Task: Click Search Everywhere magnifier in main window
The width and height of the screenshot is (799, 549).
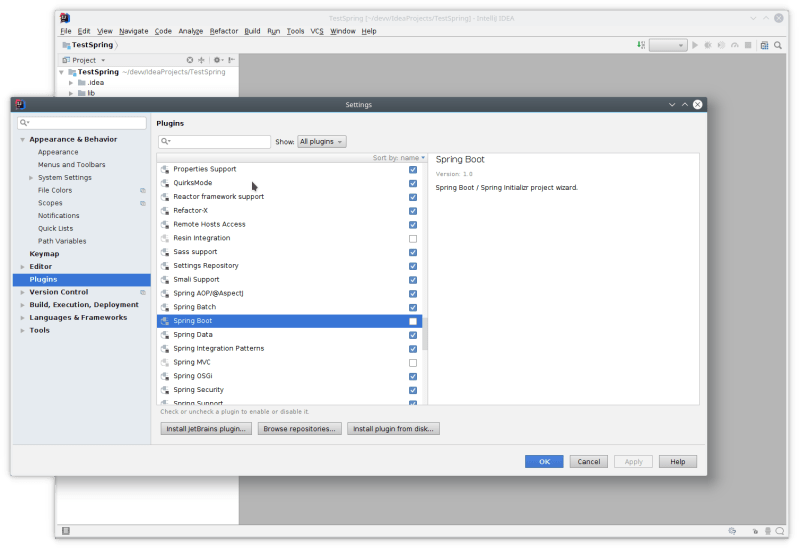Action: (778, 45)
